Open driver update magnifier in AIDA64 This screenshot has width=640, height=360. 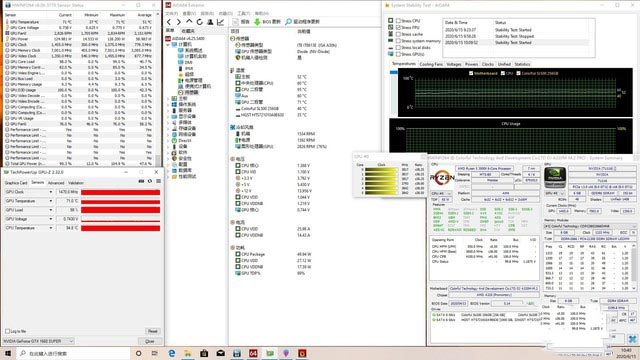pos(289,22)
